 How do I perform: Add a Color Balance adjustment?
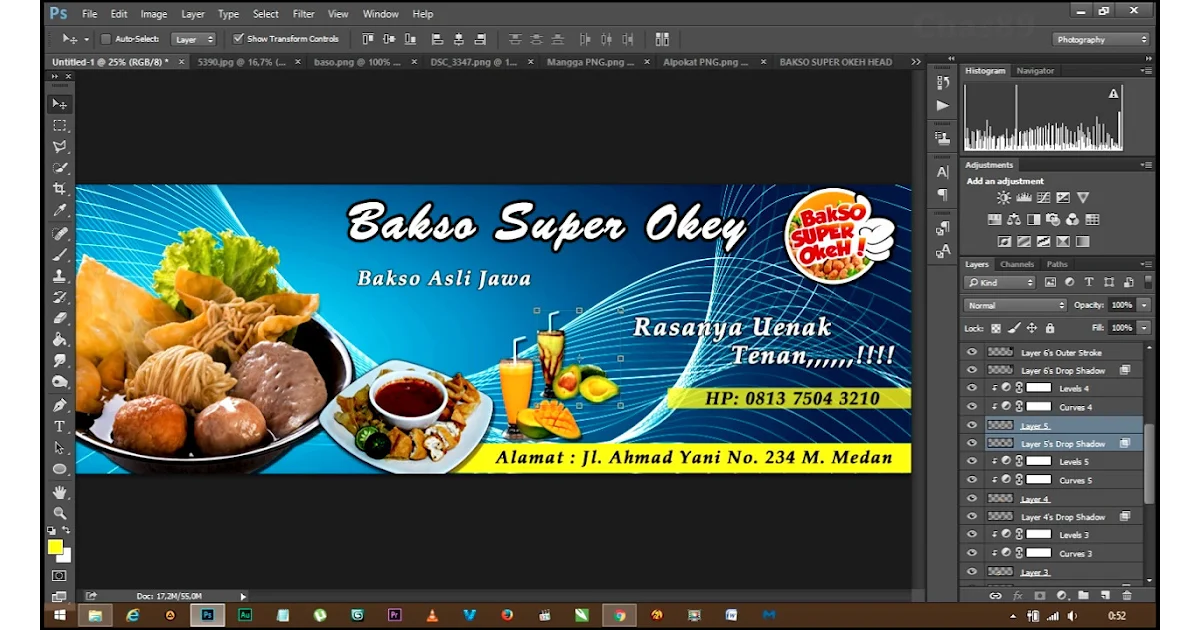click(x=1014, y=219)
